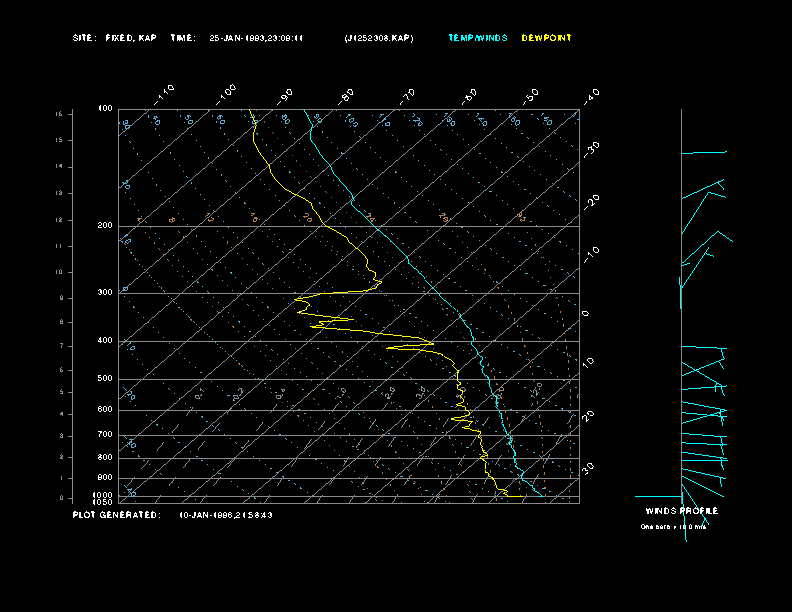Image resolution: width=792 pixels, height=612 pixels.
Task: Click the 100 pressure label at top
Action: [x=105, y=108]
